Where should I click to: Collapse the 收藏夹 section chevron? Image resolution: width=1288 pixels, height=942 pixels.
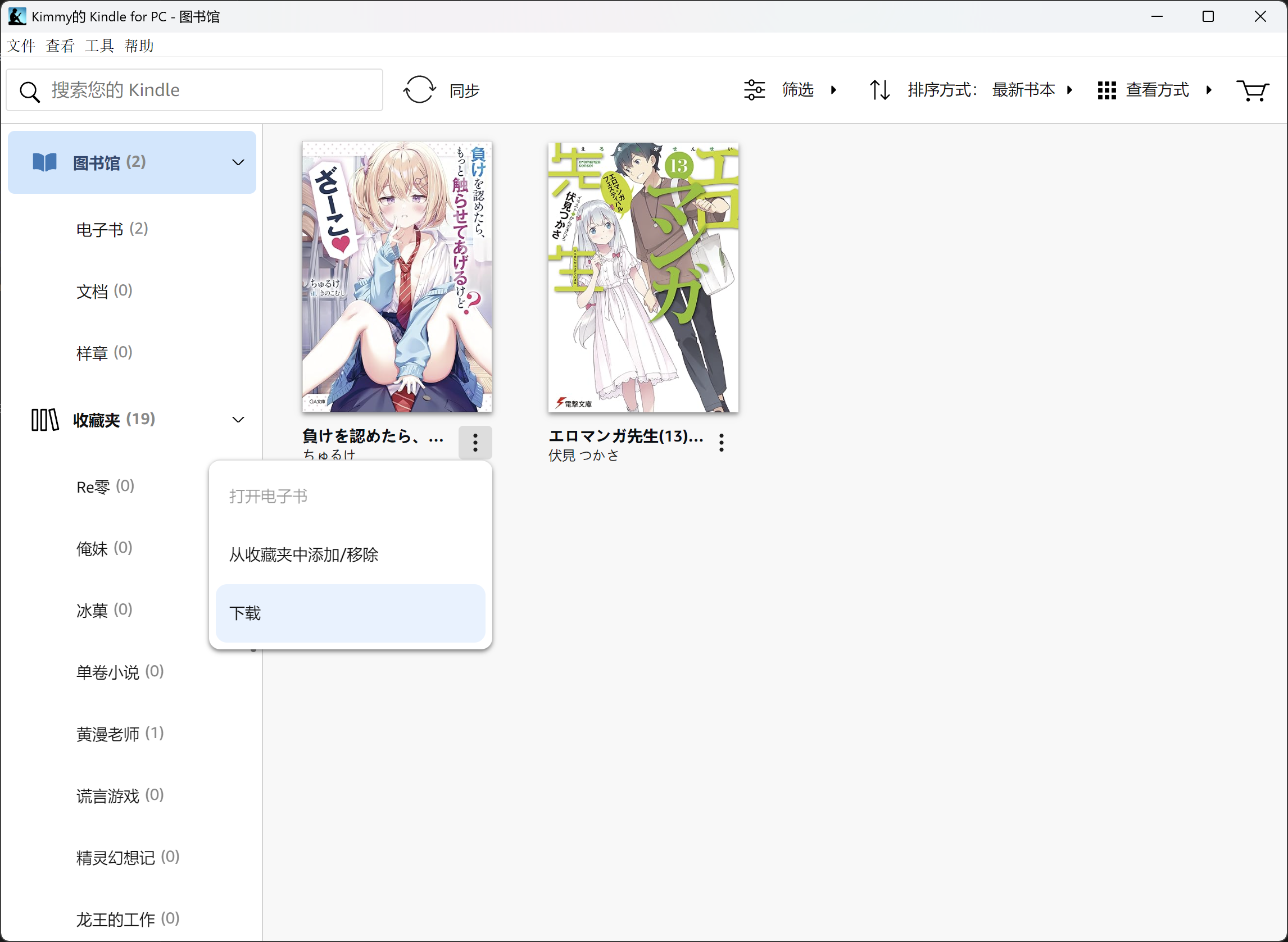(x=238, y=420)
